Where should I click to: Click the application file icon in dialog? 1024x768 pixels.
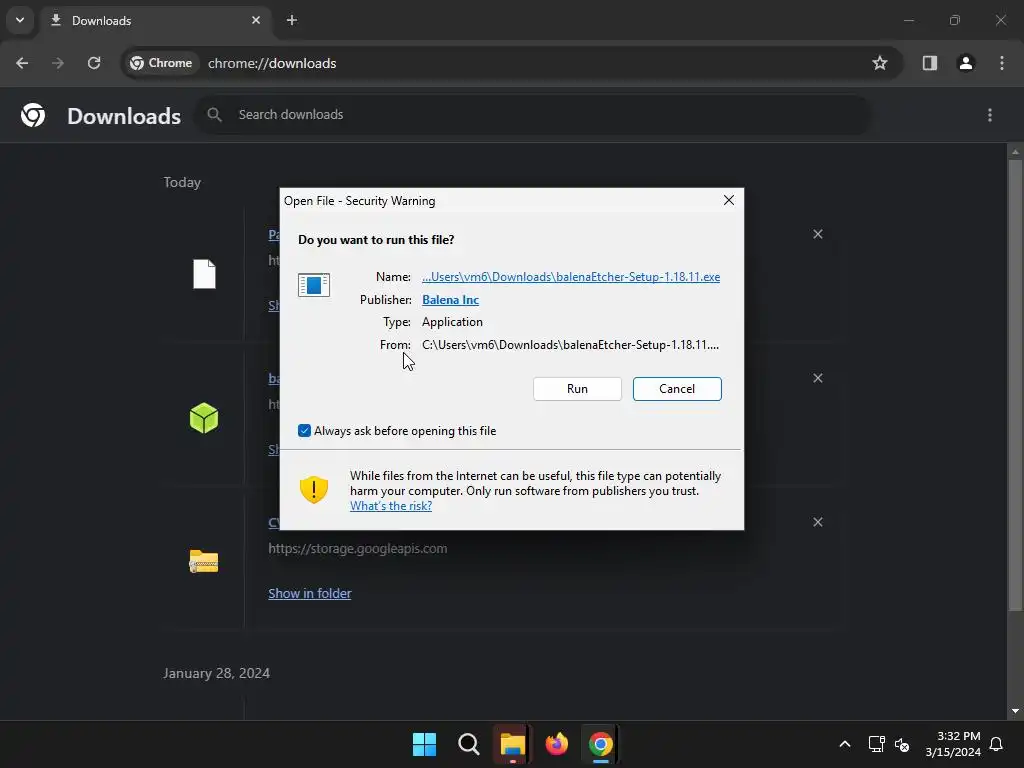tap(313, 285)
